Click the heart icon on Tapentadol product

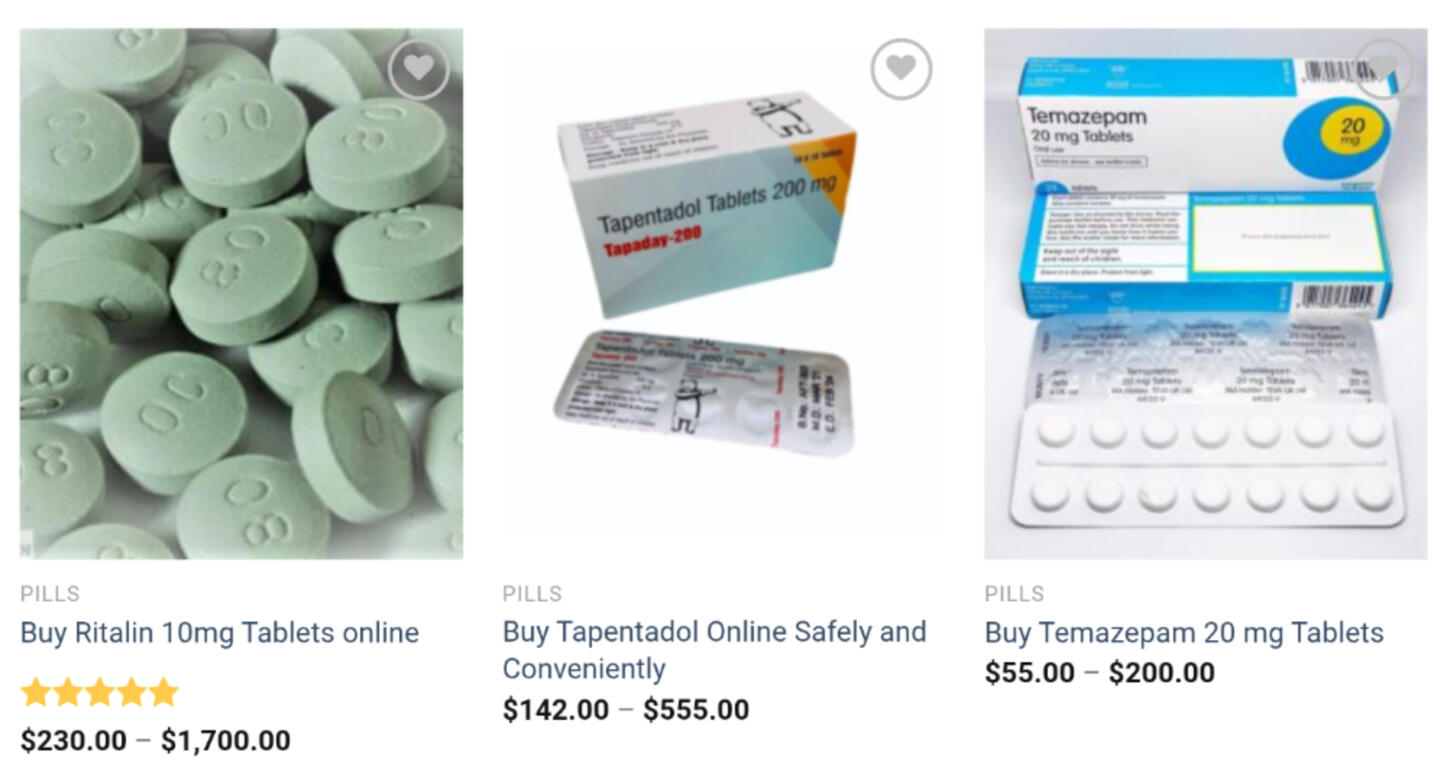(x=901, y=68)
